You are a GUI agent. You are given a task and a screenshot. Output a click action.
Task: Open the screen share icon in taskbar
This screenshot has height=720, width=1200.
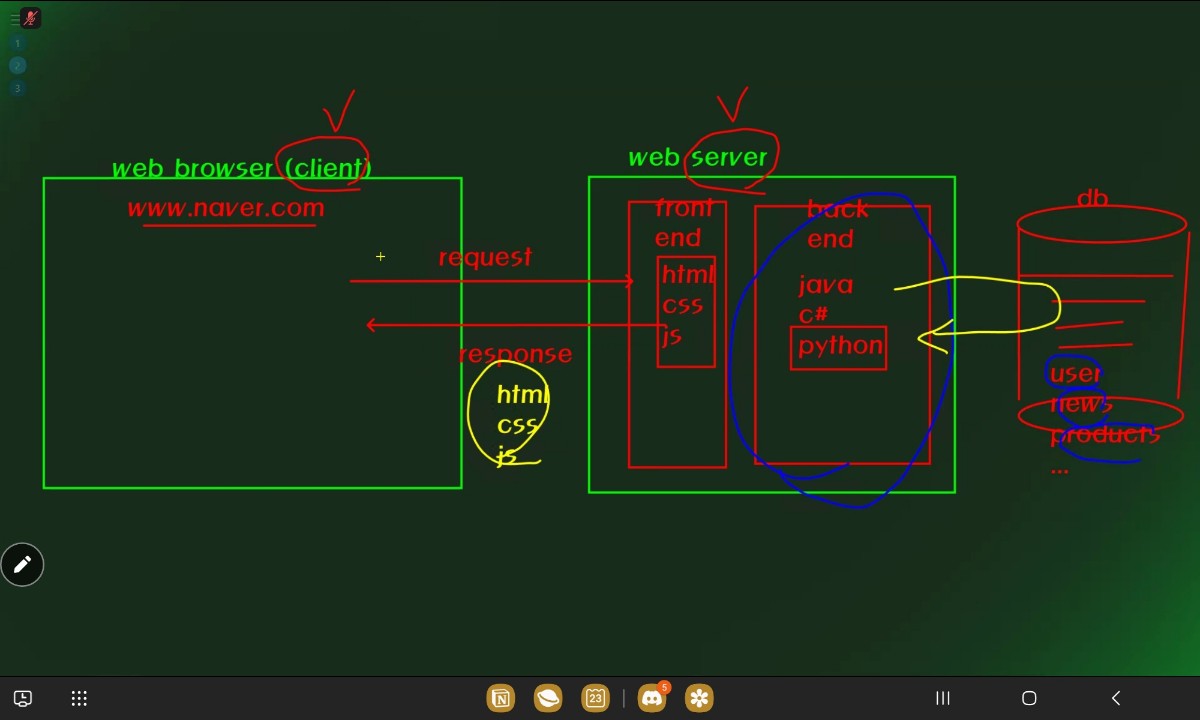pos(23,698)
